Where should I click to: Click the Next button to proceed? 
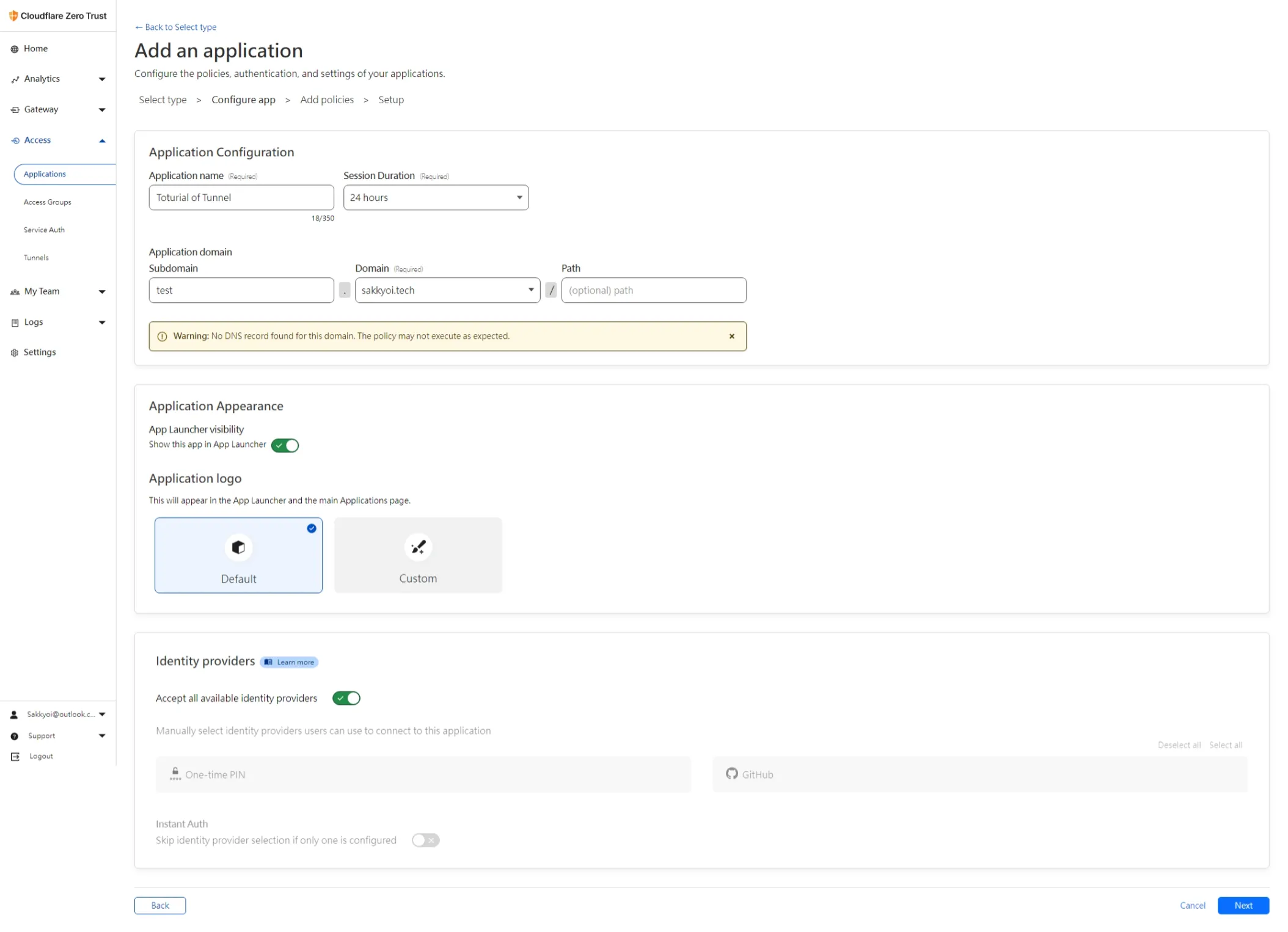pyautogui.click(x=1244, y=905)
